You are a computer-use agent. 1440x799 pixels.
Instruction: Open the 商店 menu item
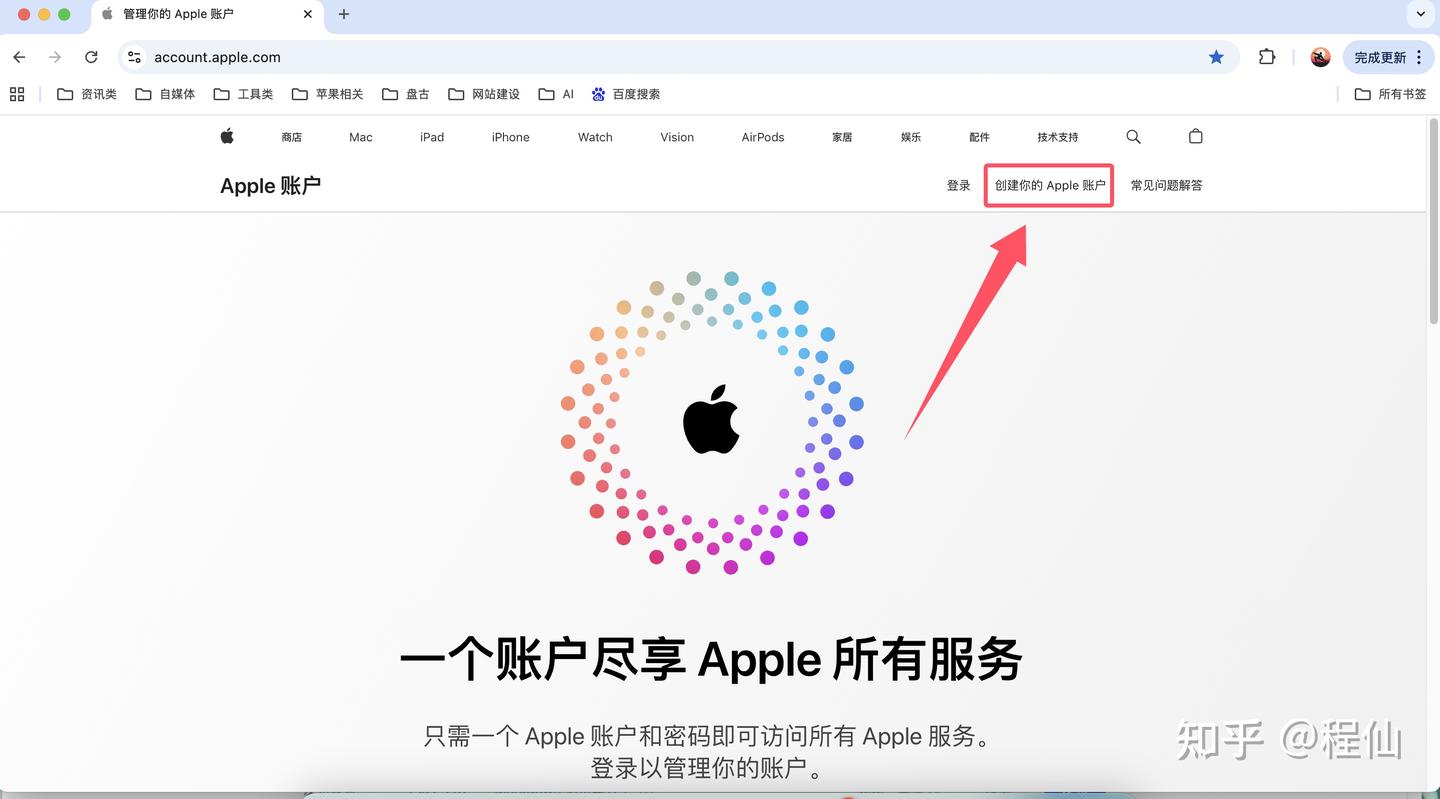[x=291, y=137]
